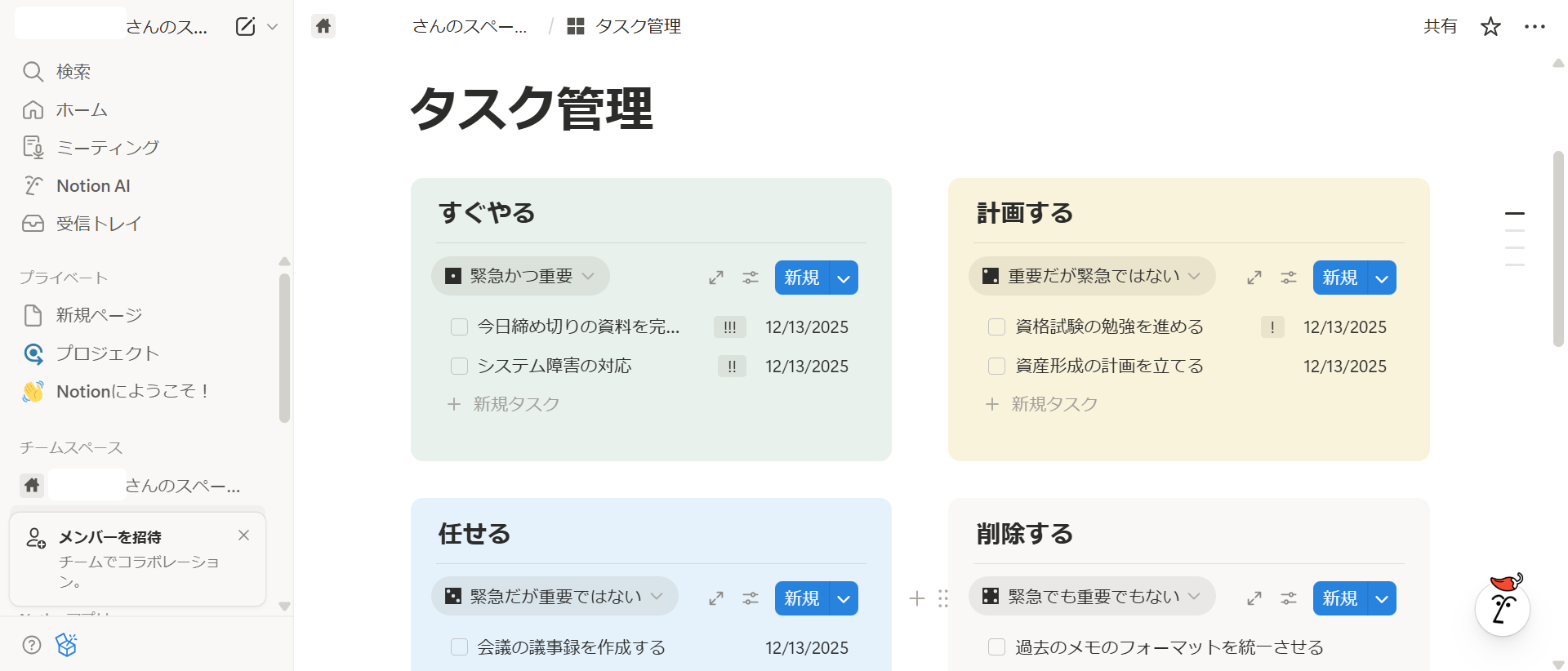
Task: Open 重要だが緊急ではない view dropdown
Action: pyautogui.click(x=1092, y=276)
